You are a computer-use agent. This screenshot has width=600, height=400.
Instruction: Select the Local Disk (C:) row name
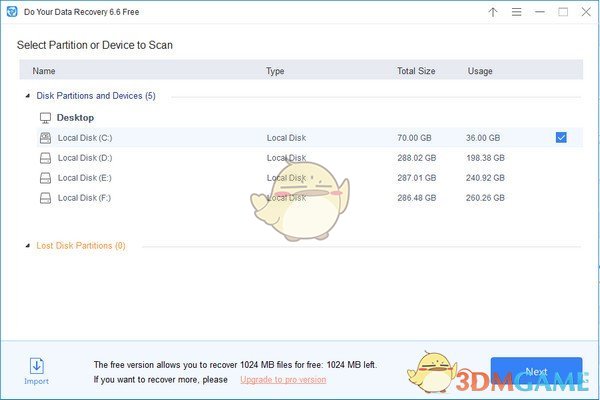85,138
